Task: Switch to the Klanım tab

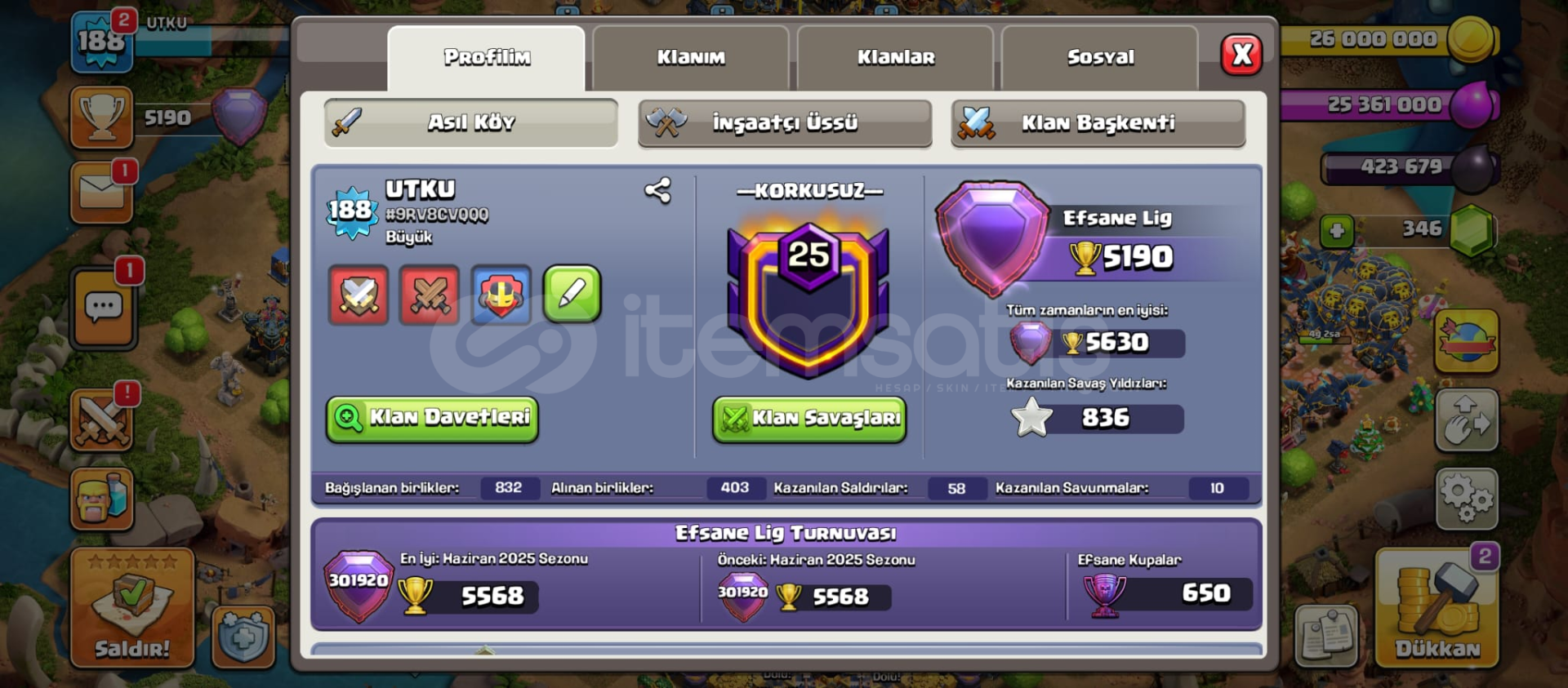Action: [x=691, y=57]
